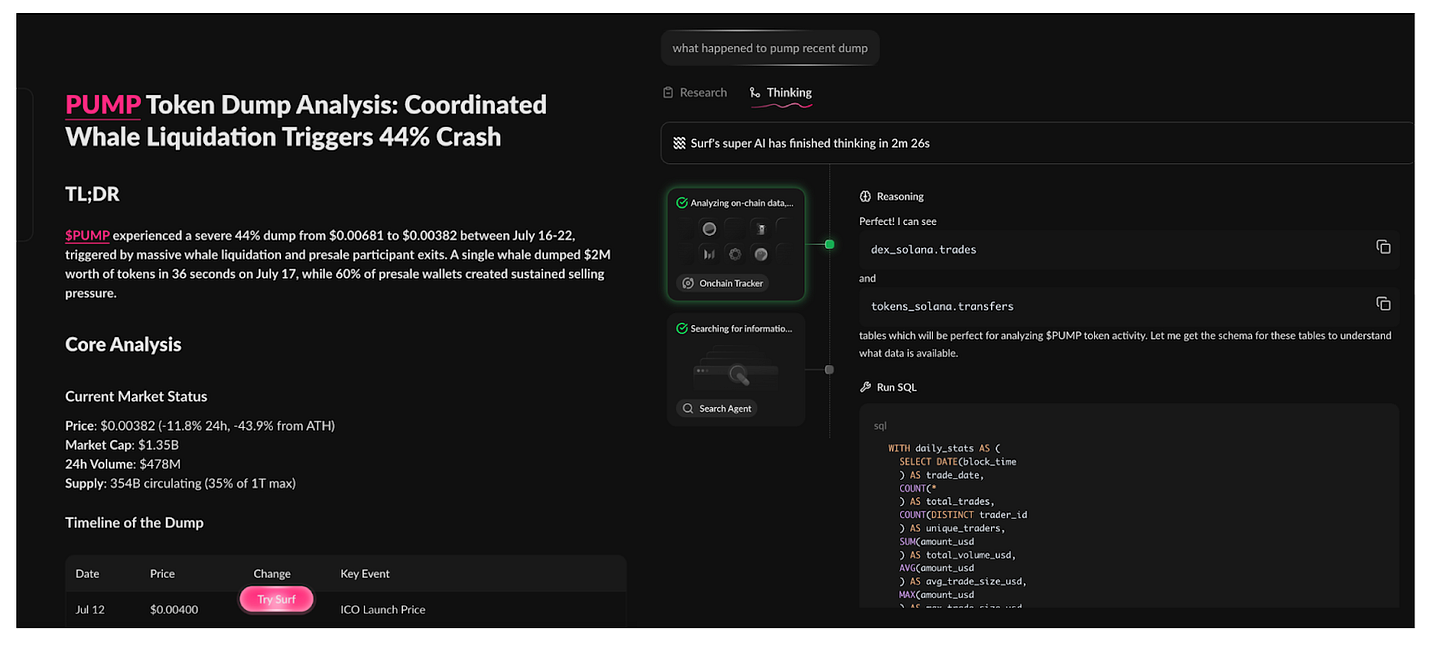Open the Search Agent
The width and height of the screenshot is (1456, 662).
(717, 409)
